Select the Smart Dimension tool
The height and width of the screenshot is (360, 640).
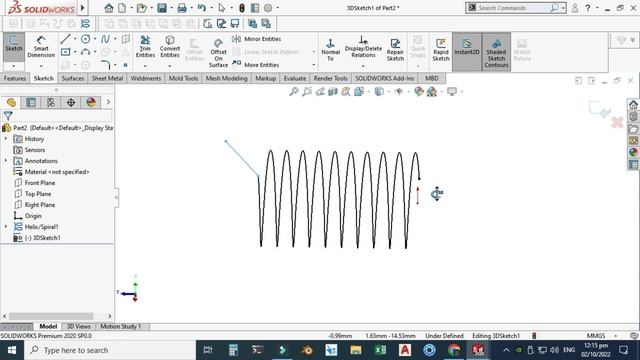pyautogui.click(x=41, y=47)
